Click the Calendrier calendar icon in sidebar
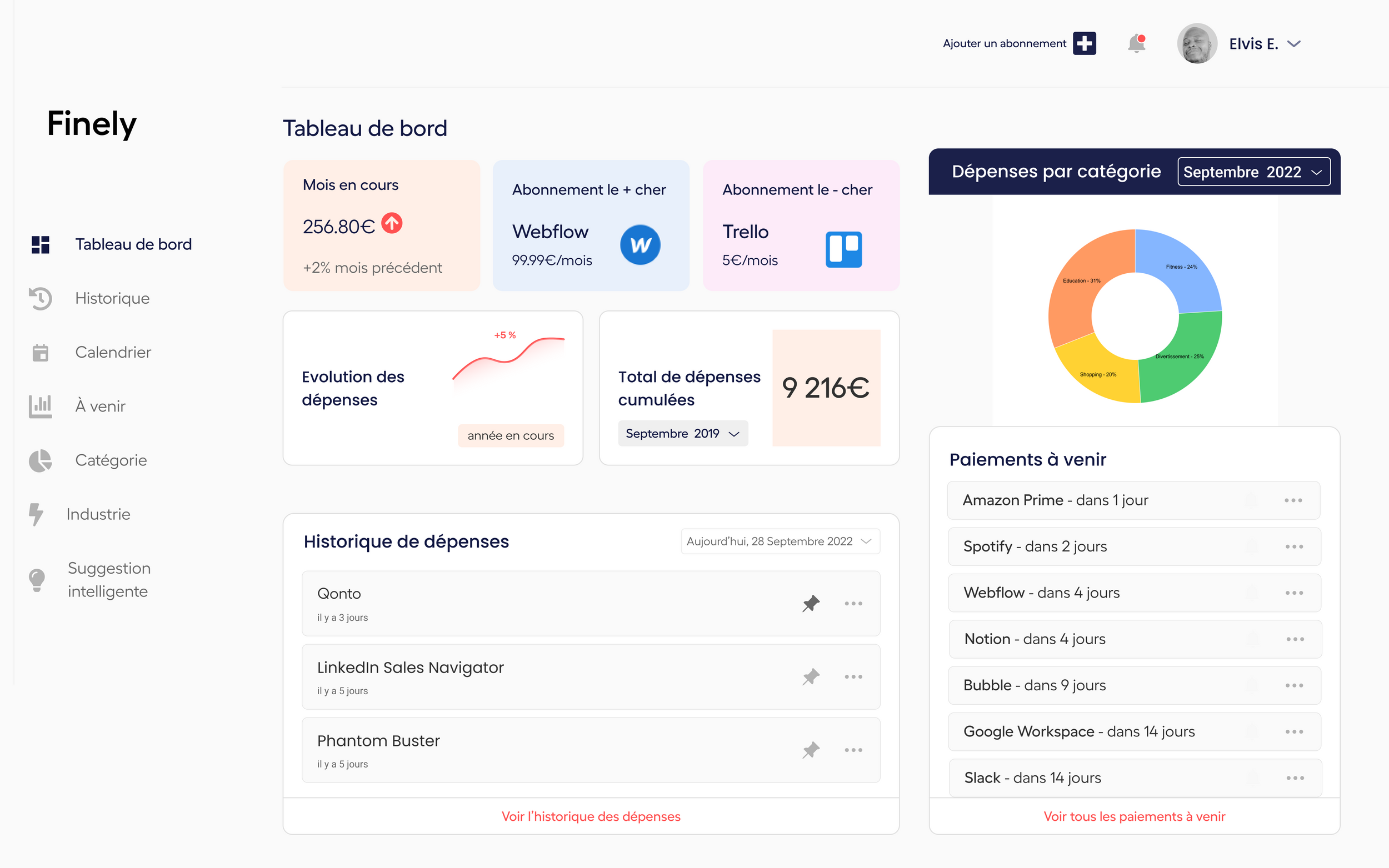Viewport: 1389px width, 868px height. tap(40, 353)
